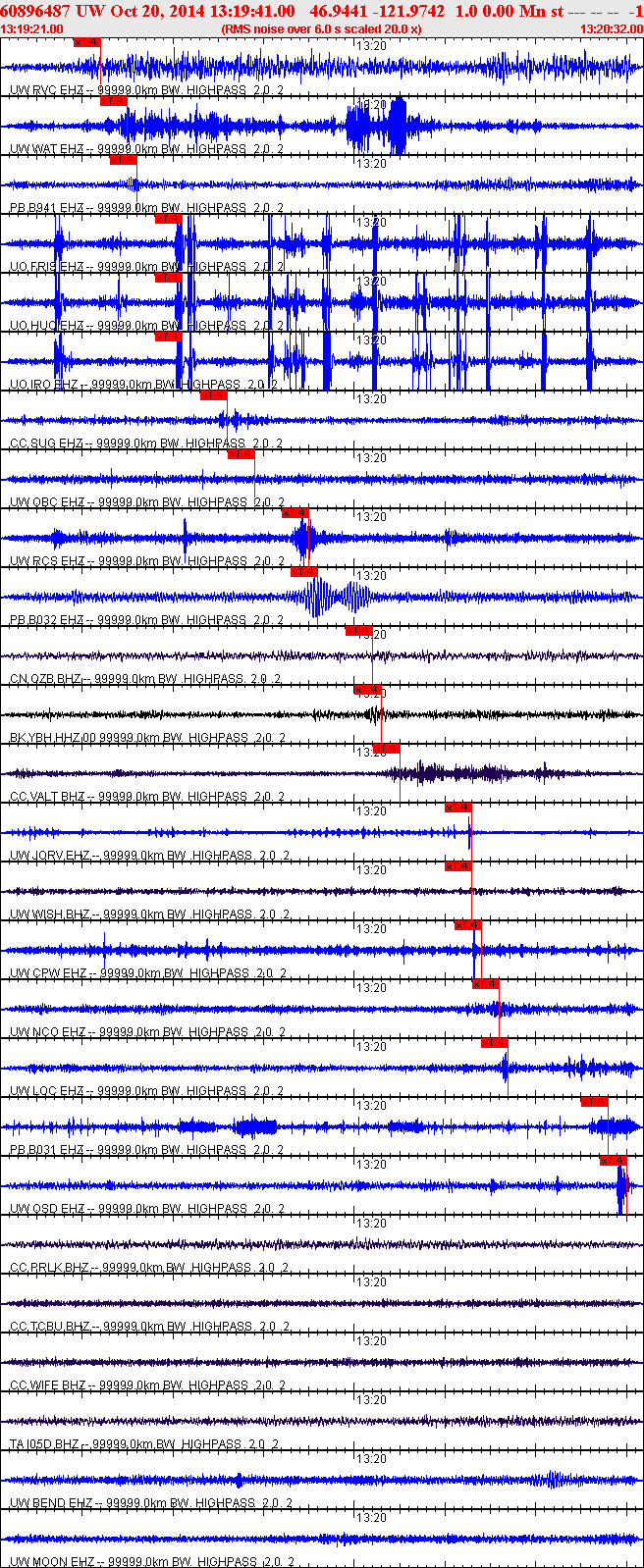Select the PB B032 EHZ station label

coord(147,620)
